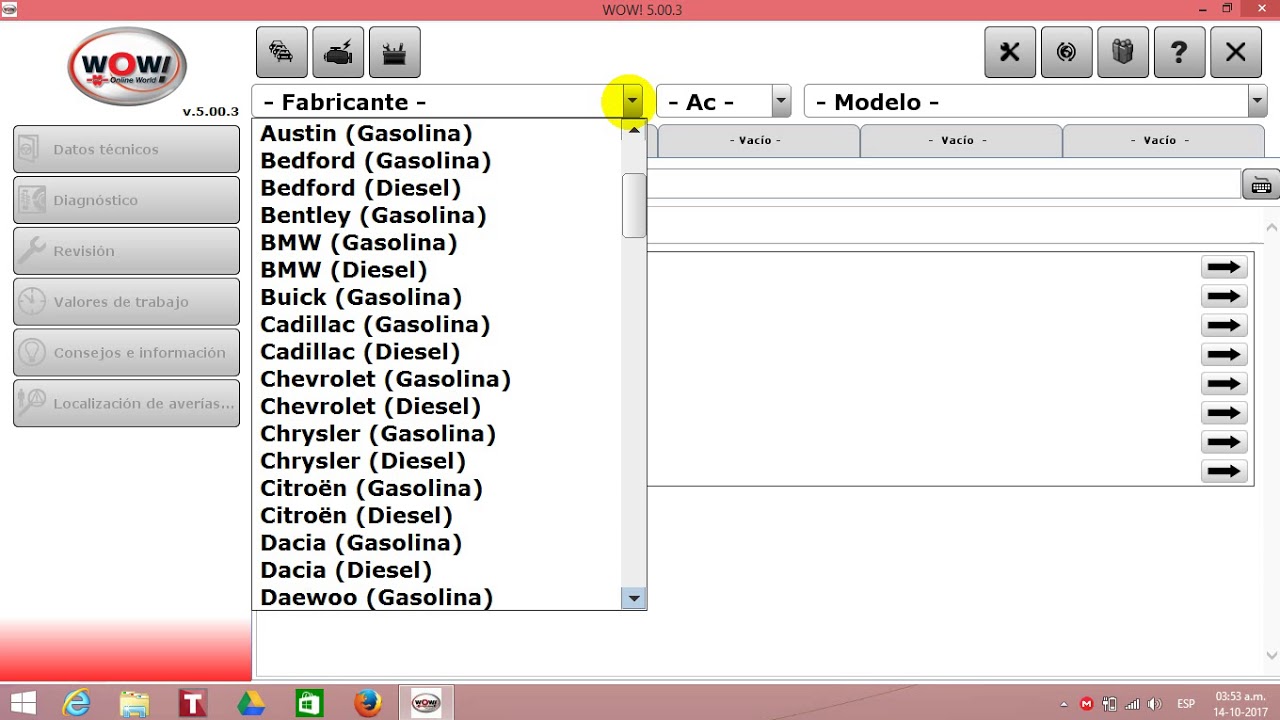Open help with the question mark button
Viewport: 1280px width, 720px height.
[1179, 52]
